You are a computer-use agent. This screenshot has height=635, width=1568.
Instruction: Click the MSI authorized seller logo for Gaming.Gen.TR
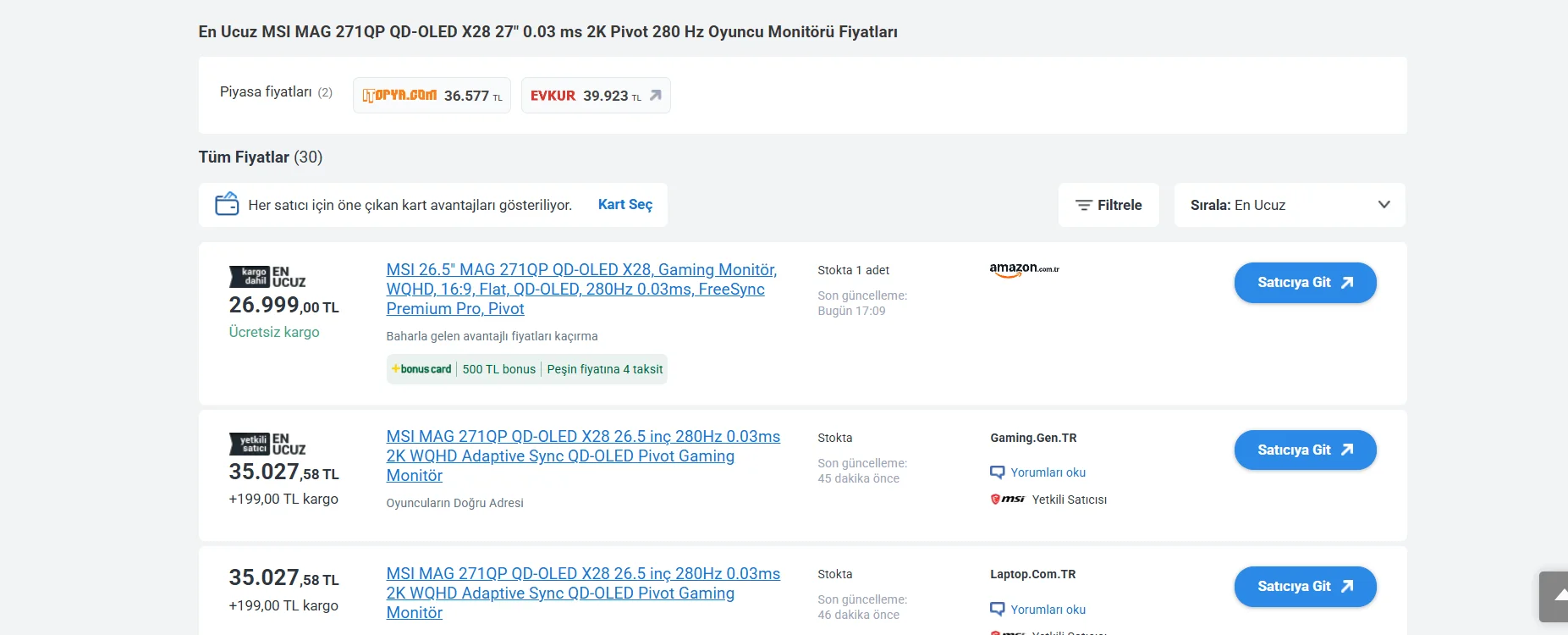[1008, 500]
